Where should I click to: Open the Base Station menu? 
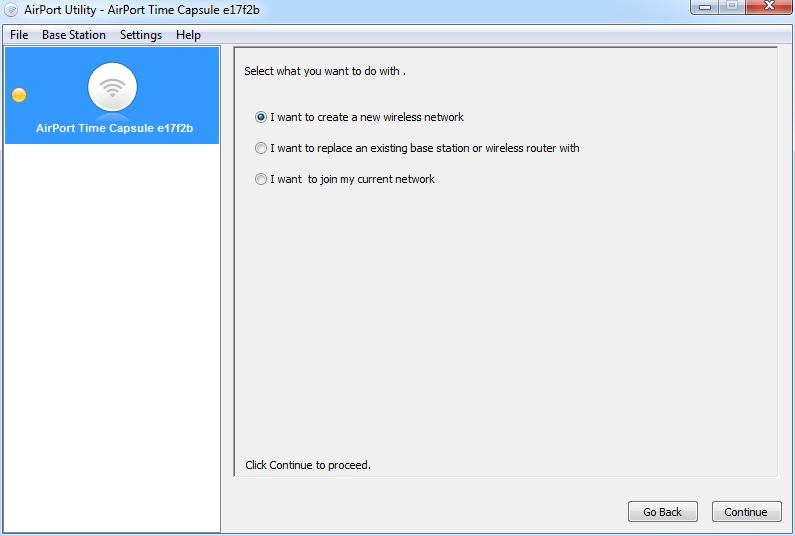pyautogui.click(x=74, y=35)
